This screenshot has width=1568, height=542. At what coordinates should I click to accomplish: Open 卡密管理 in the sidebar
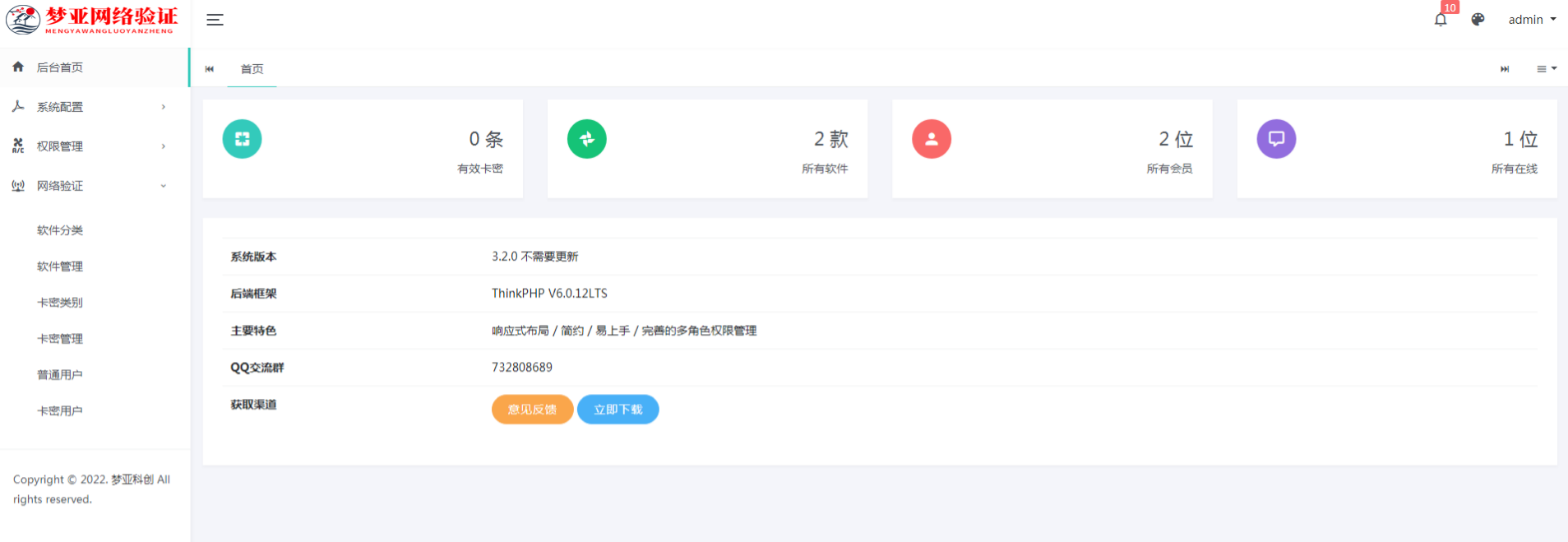[60, 339]
